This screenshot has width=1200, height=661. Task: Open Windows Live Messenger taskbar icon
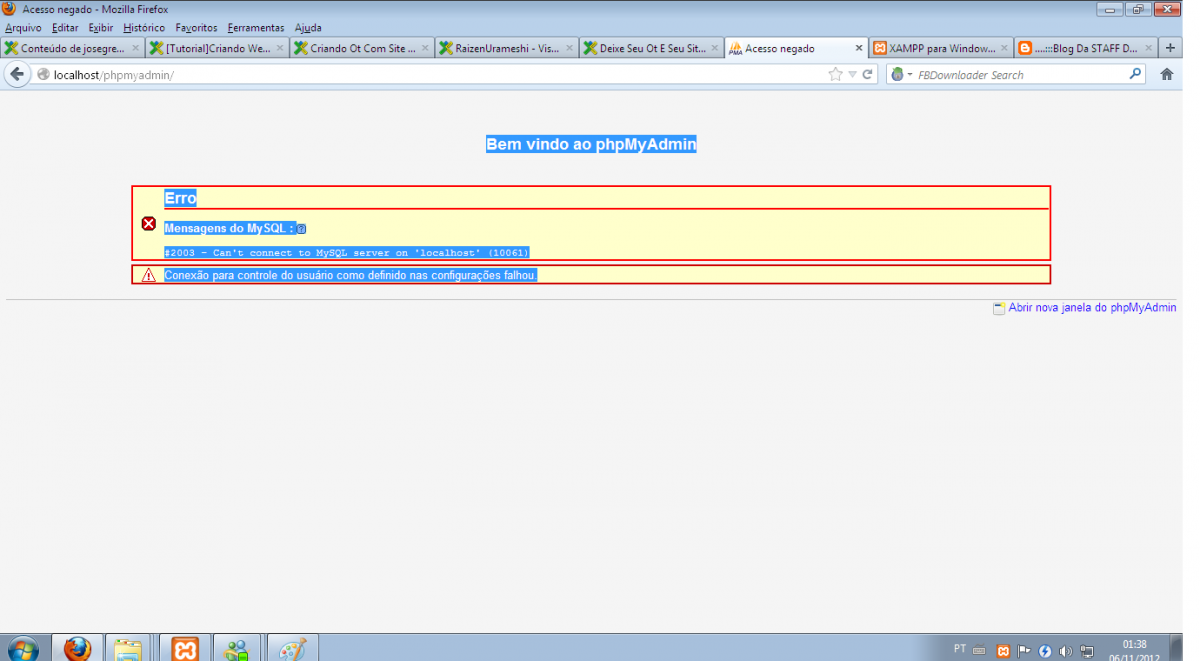237,649
